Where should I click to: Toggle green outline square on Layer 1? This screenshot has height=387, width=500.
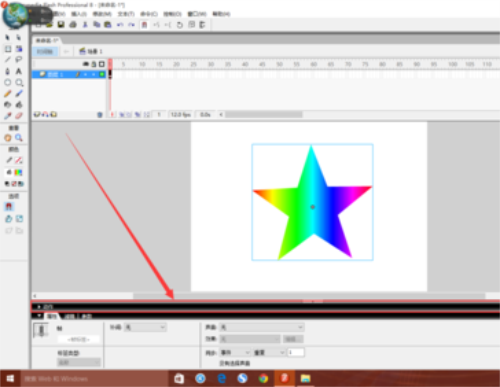pyautogui.click(x=102, y=74)
